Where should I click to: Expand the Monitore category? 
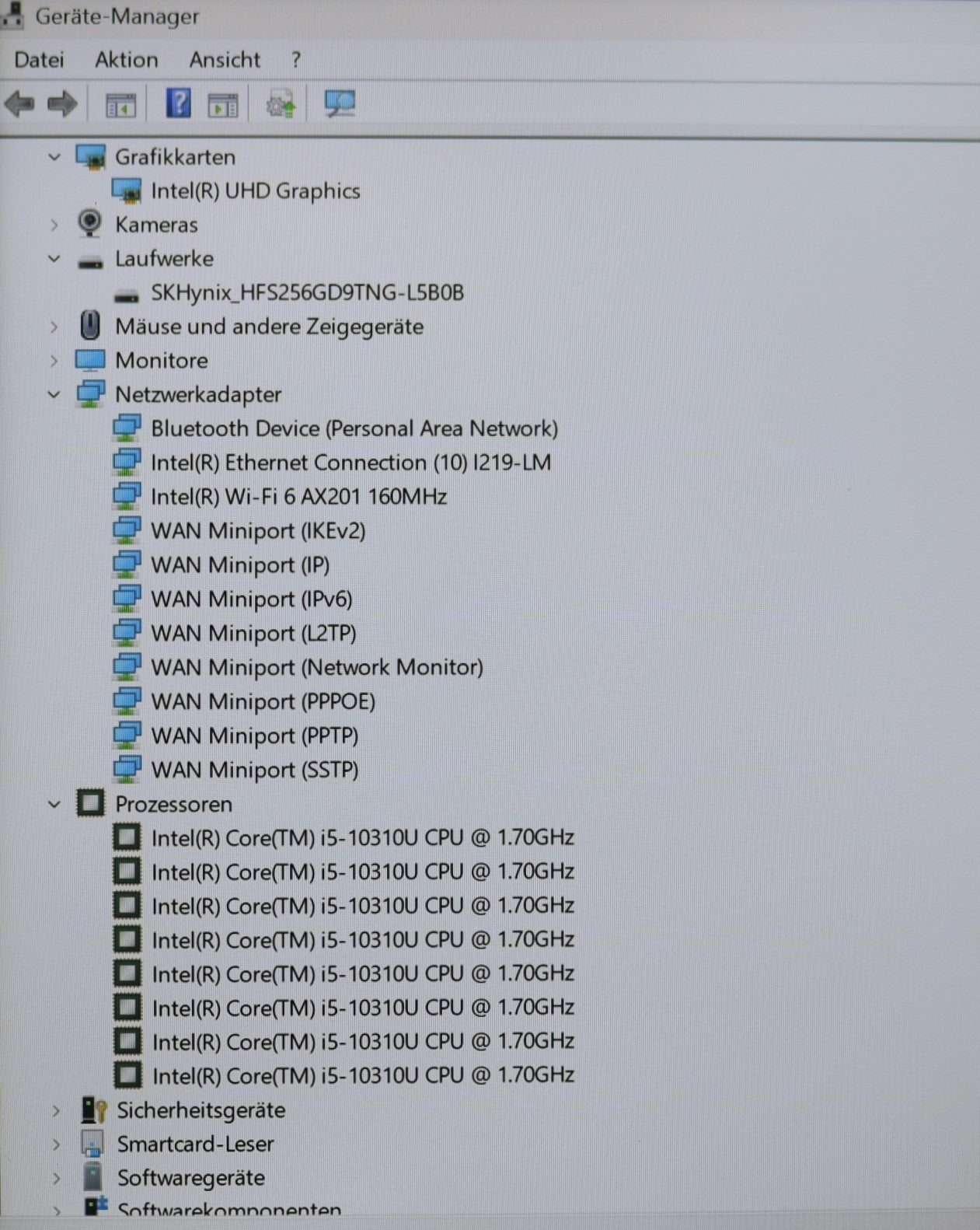pos(54,361)
